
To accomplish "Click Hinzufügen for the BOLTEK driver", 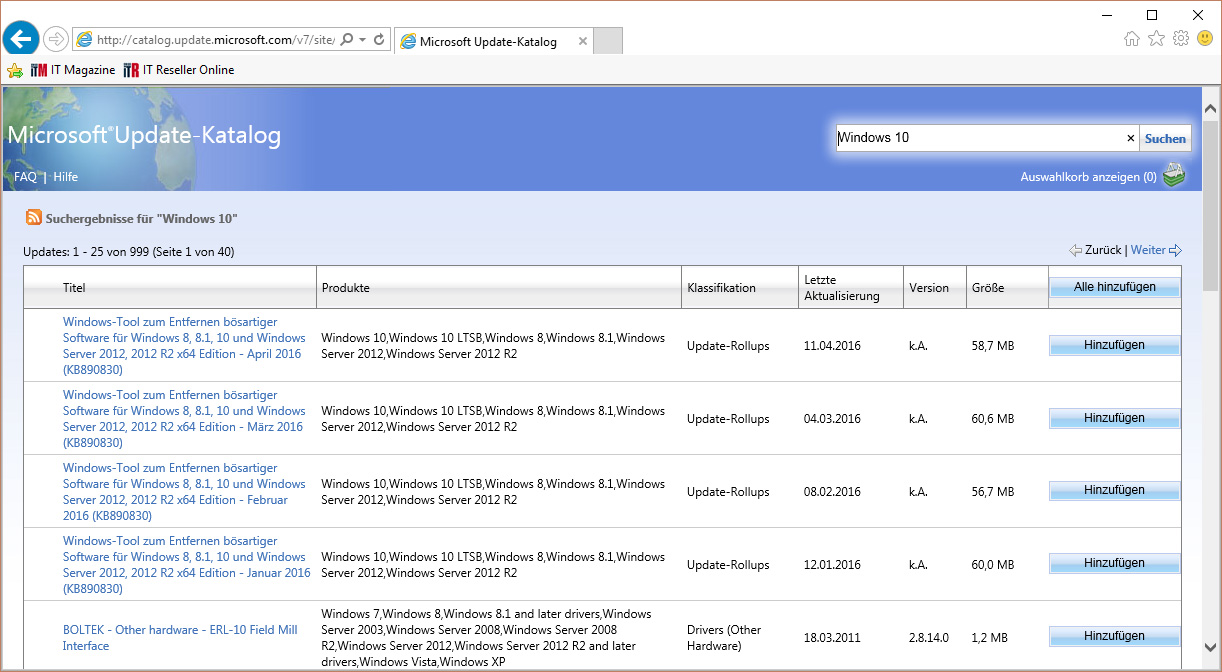I will [1114, 637].
